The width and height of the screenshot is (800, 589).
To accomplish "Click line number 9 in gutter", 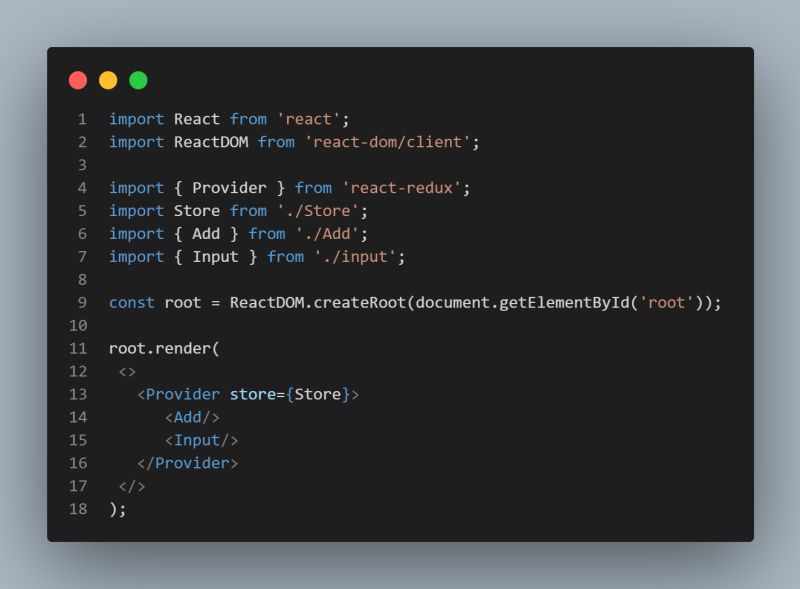I will [x=82, y=303].
